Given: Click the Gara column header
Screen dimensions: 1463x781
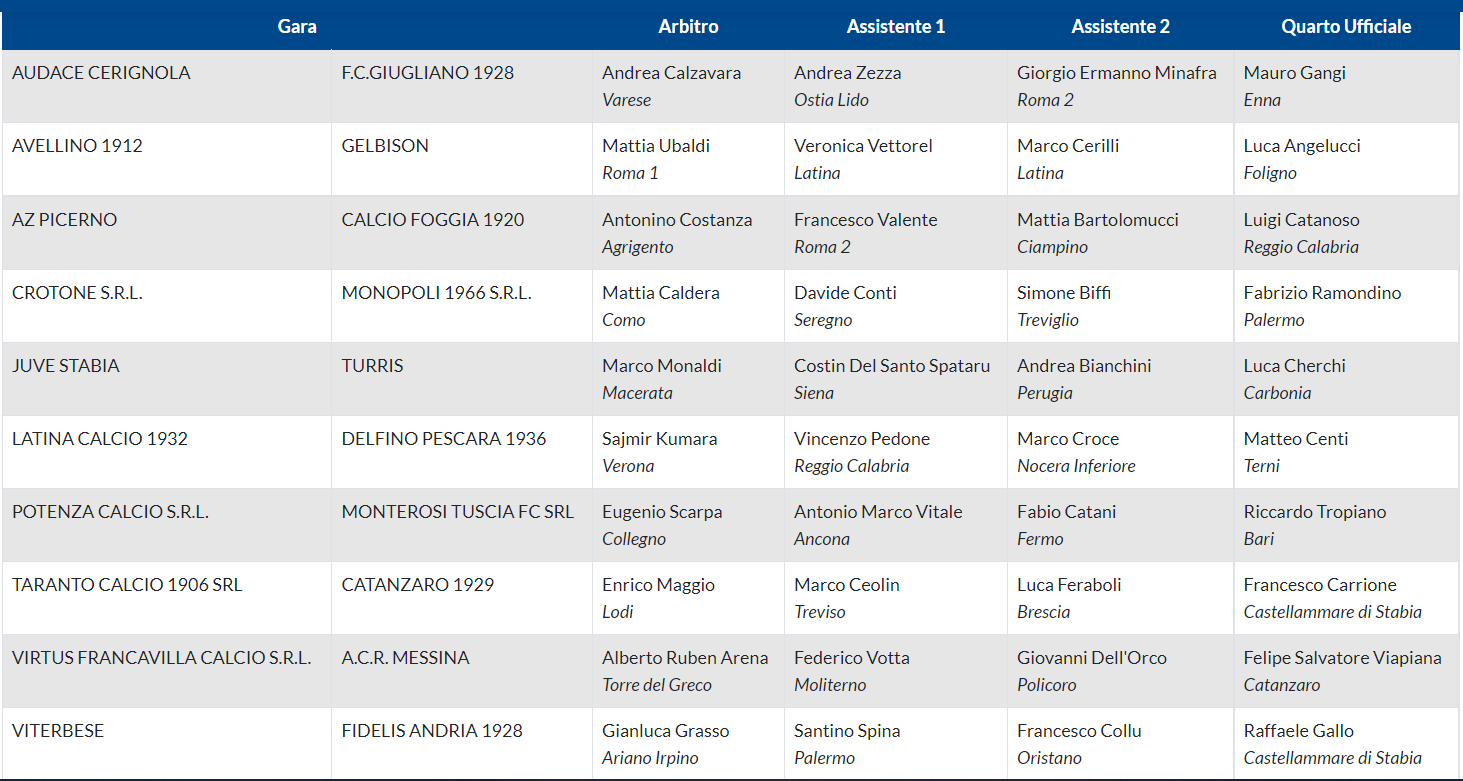Looking at the screenshot, I should pyautogui.click(x=297, y=27).
